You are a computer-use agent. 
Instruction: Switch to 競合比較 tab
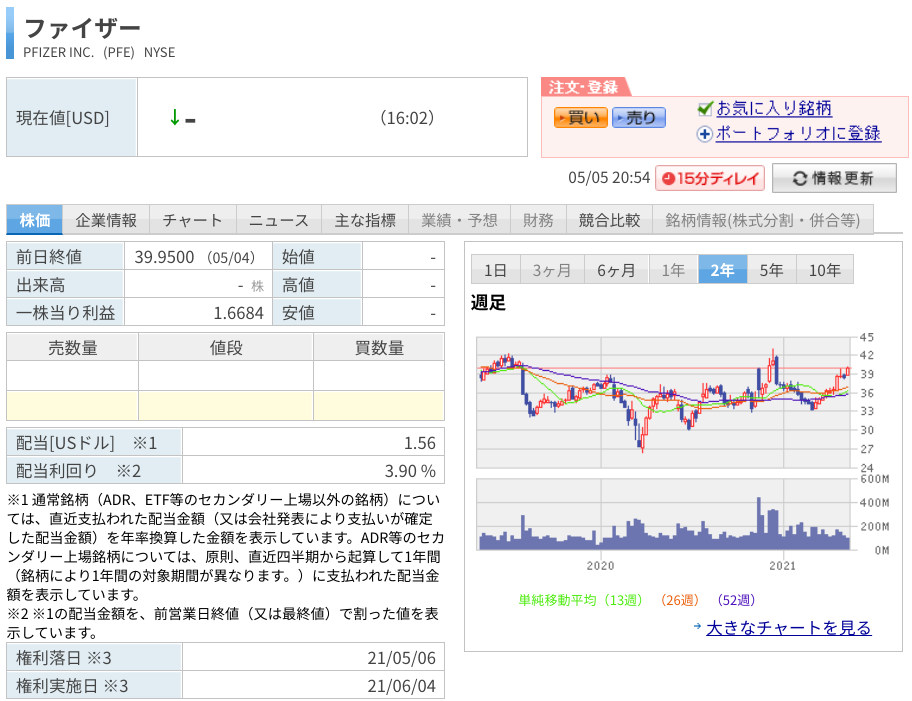[610, 220]
